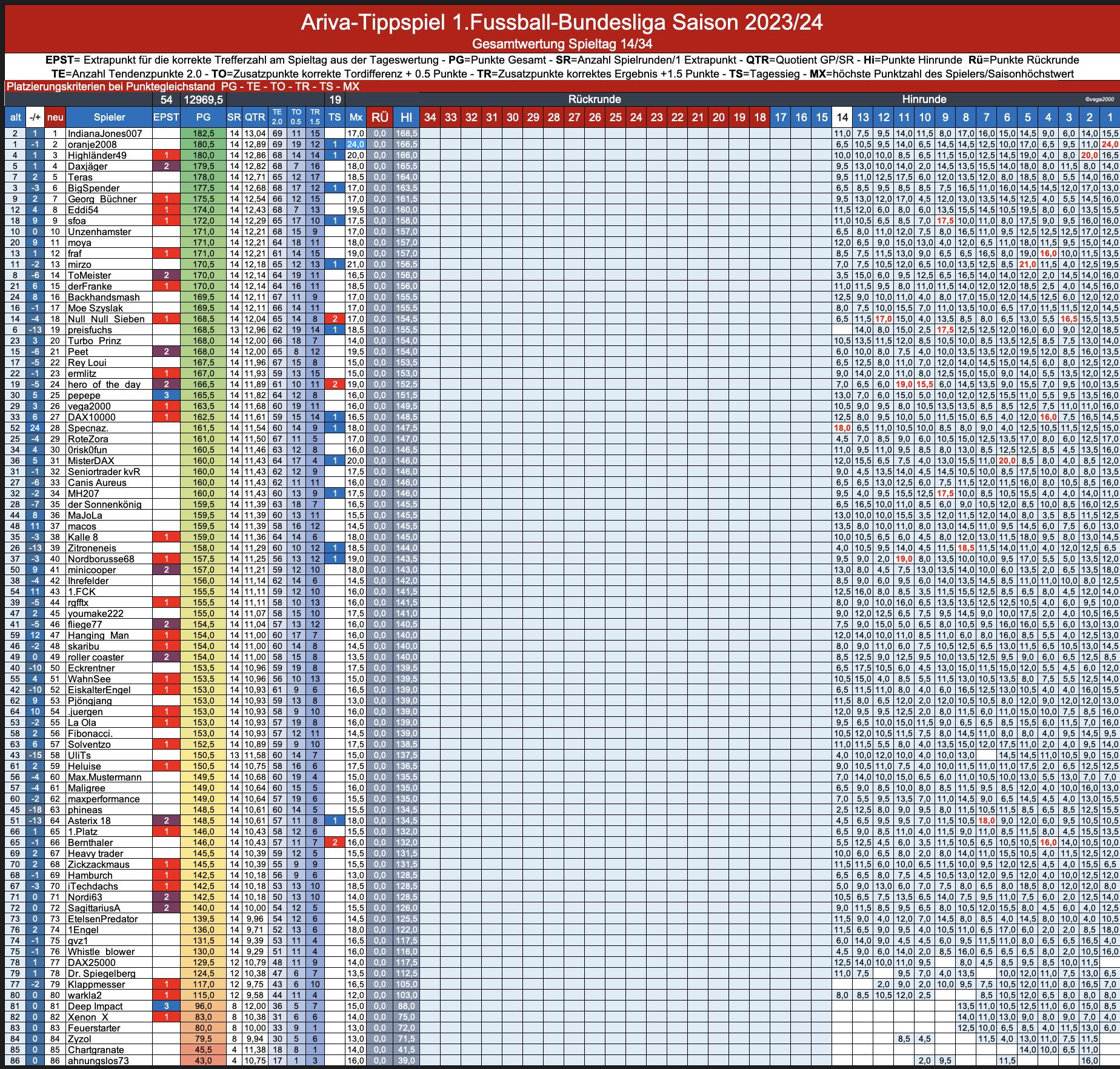Screen dimensions: 1120x1069
Task: Click the 'PG' column header
Action: pyautogui.click(x=204, y=118)
